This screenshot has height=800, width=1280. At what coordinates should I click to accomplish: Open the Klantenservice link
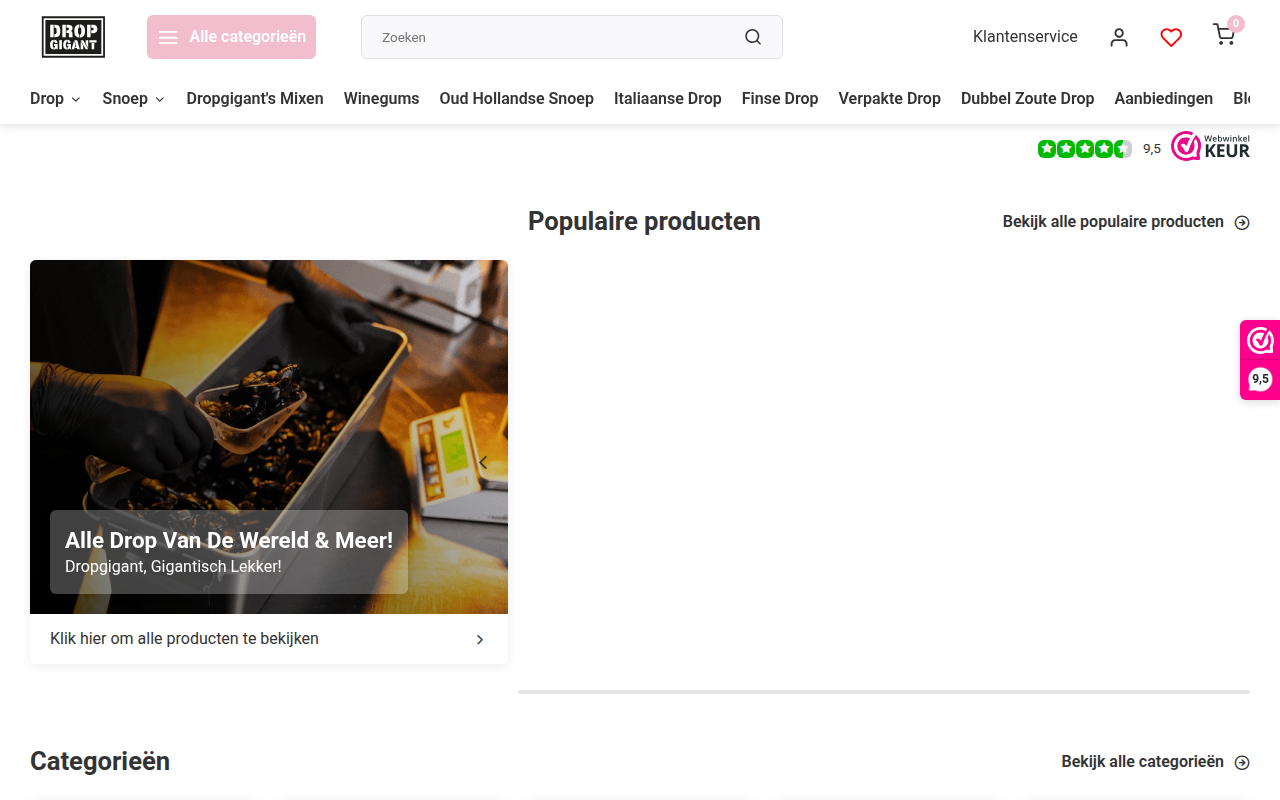click(x=1025, y=37)
